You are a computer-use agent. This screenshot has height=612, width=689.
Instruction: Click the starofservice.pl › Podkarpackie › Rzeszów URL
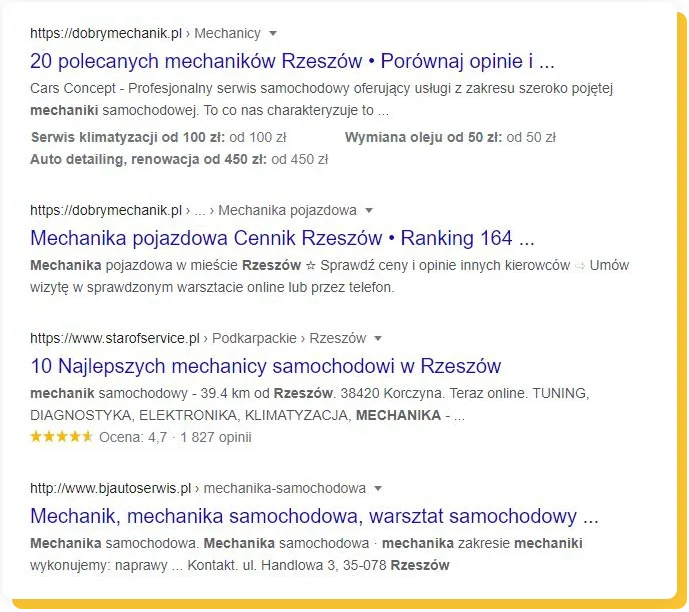click(x=198, y=339)
